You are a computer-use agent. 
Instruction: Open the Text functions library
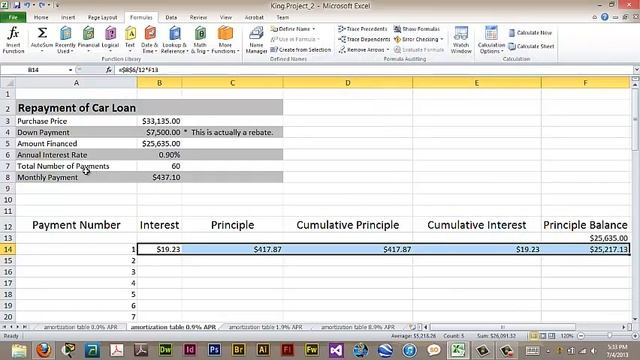pos(130,40)
